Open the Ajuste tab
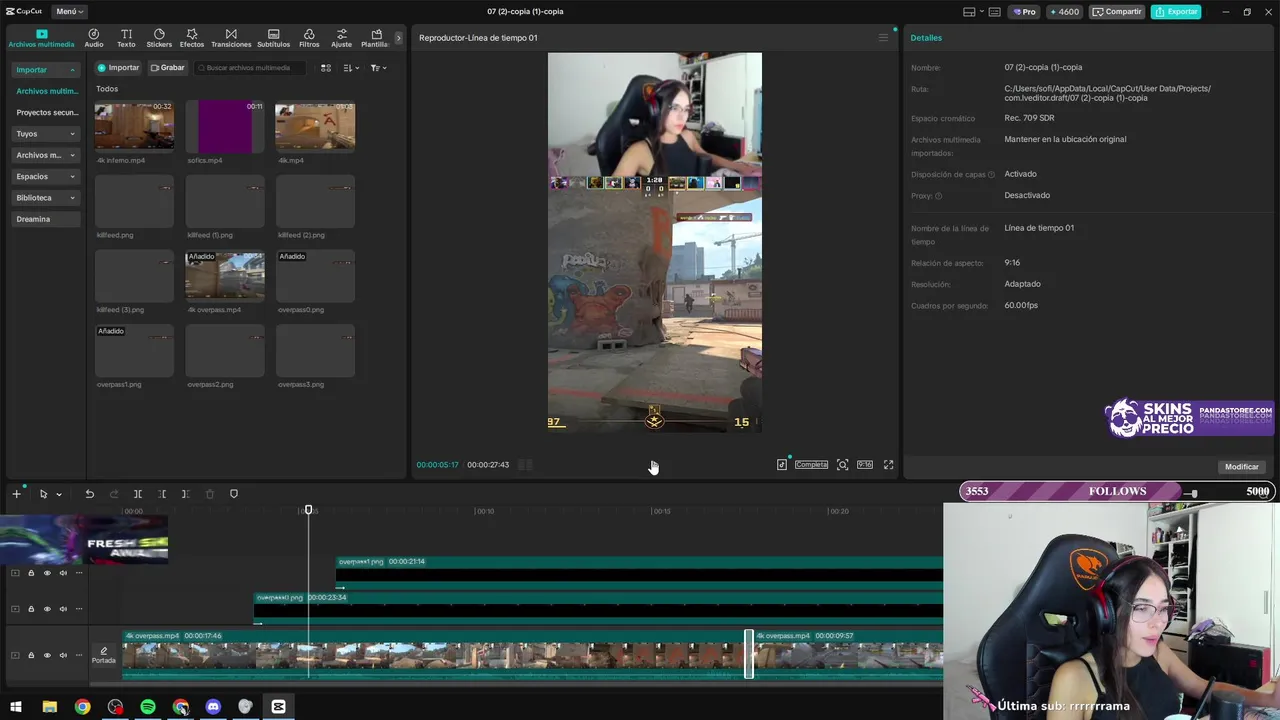The width and height of the screenshot is (1280, 720). 341,38
